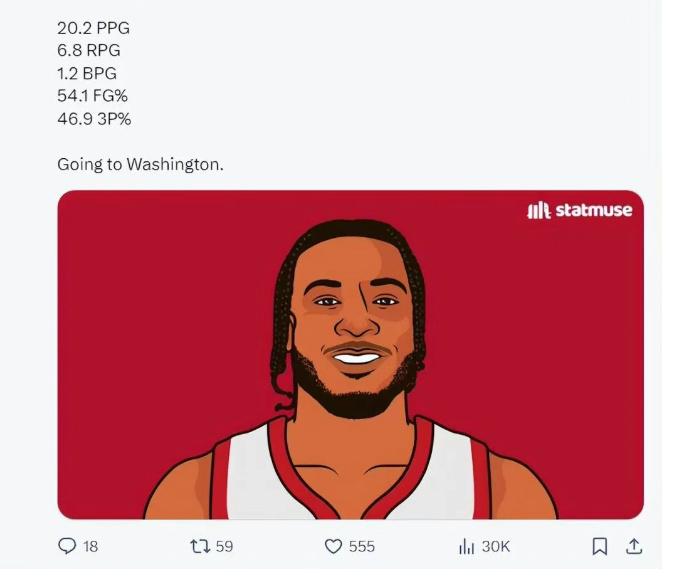The height and width of the screenshot is (577, 674).
Task: Open view analytics bar chart icon
Action: 465,546
